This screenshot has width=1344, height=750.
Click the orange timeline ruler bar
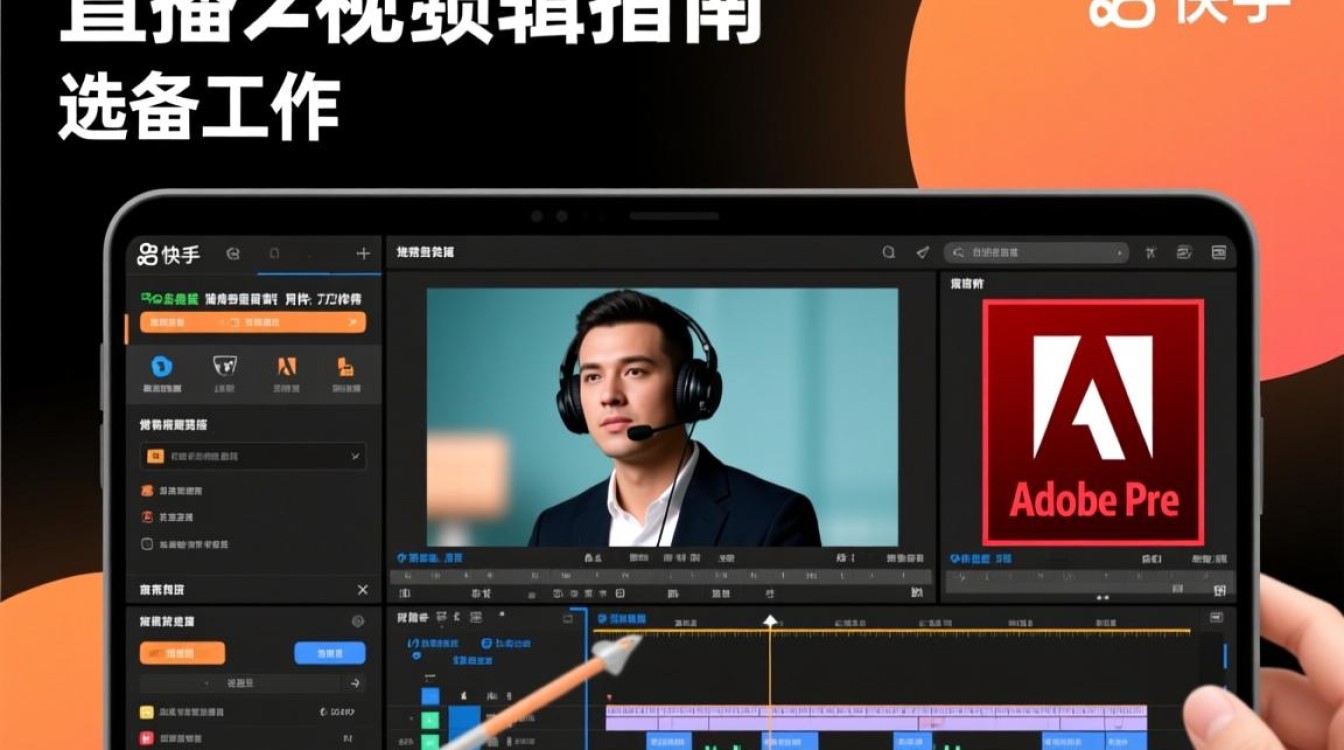[x=892, y=631]
